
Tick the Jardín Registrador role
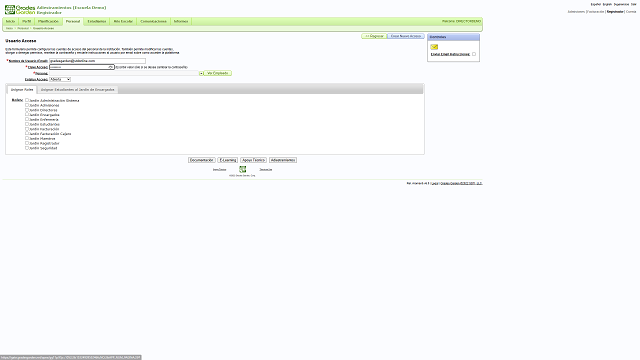[27, 143]
